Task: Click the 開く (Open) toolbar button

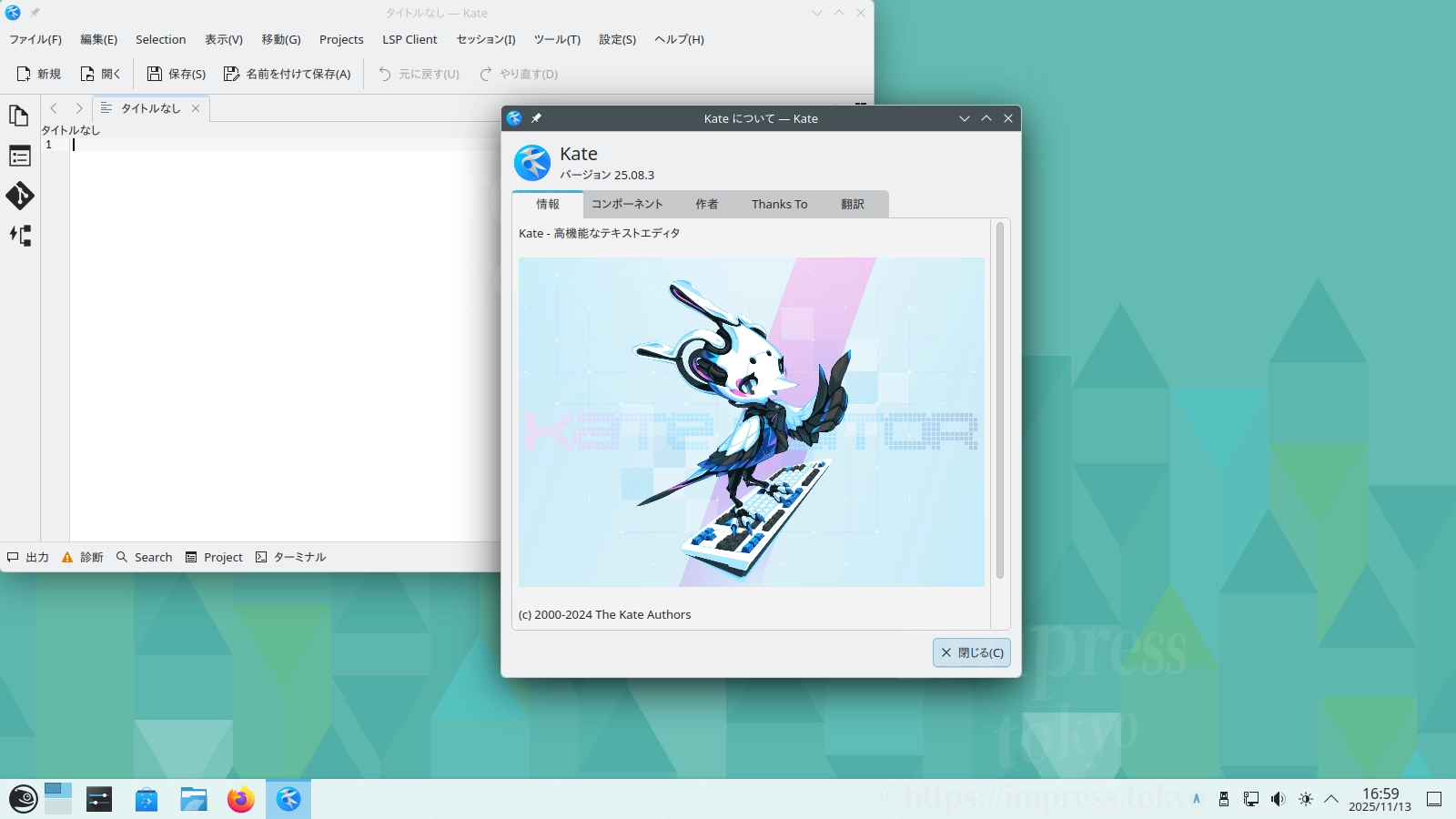Action: 100,74
